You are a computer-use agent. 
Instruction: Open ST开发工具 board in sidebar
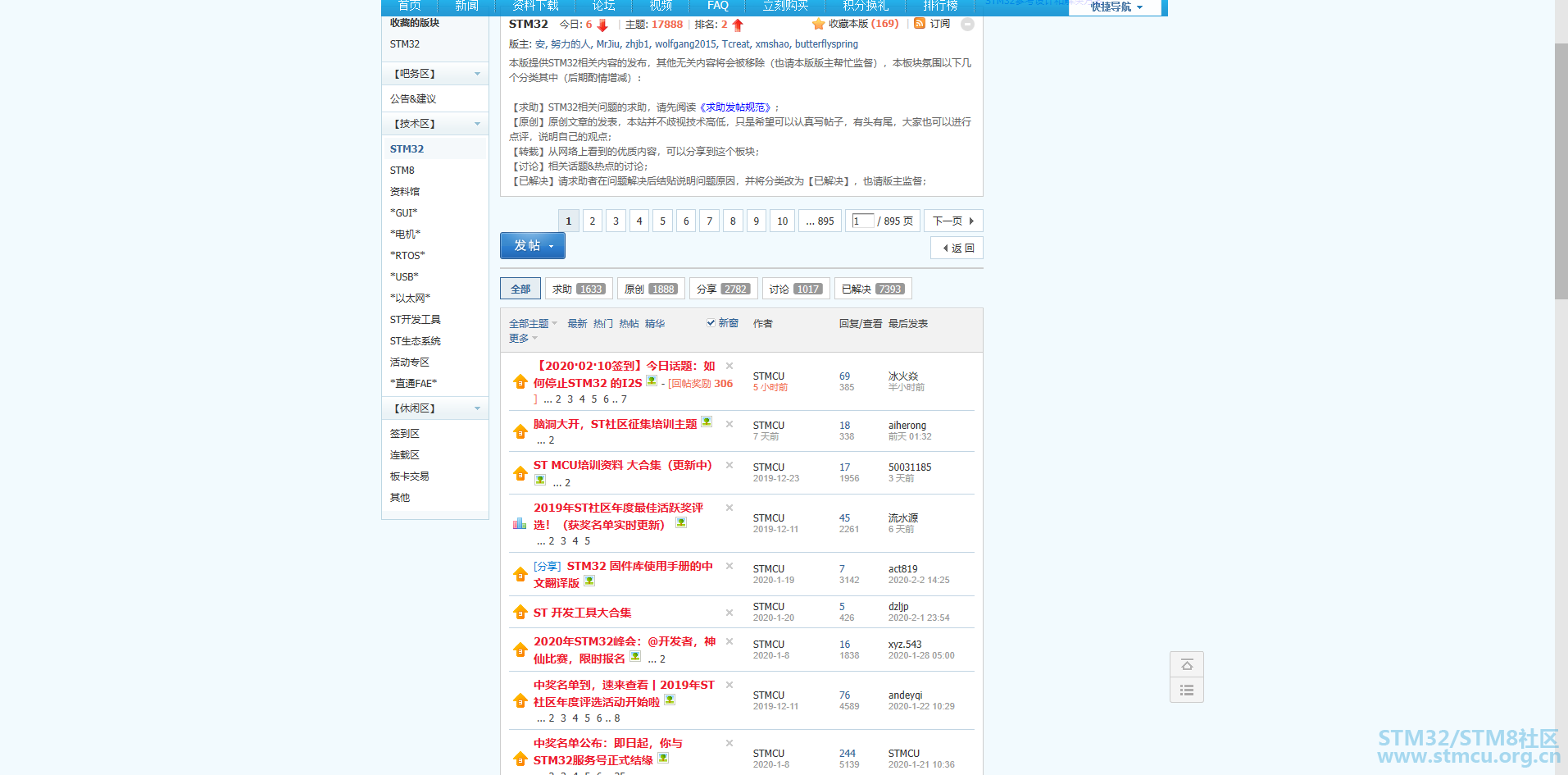(x=416, y=320)
